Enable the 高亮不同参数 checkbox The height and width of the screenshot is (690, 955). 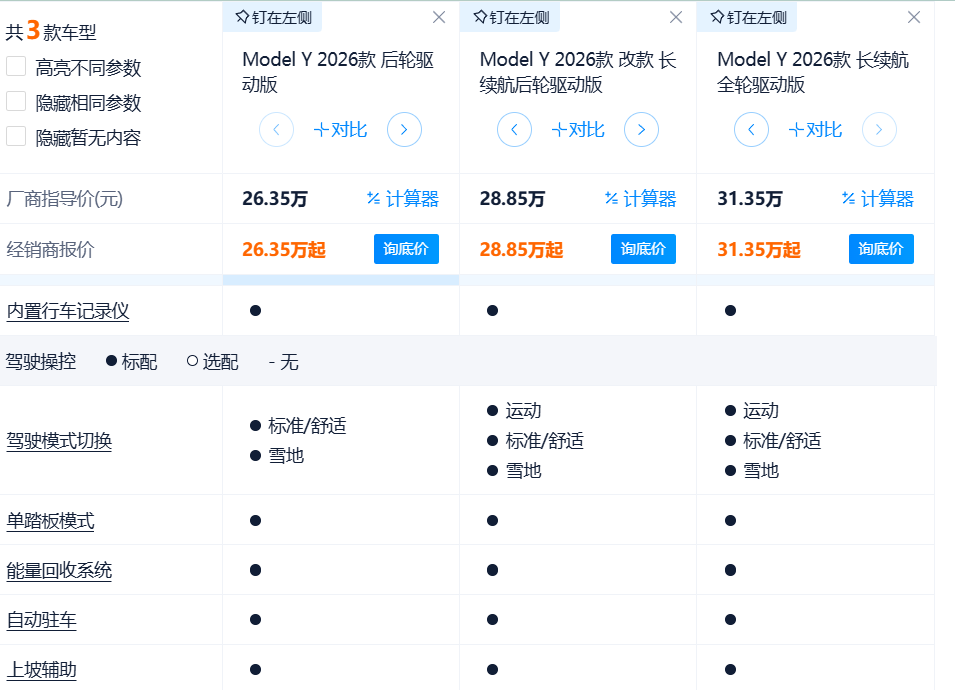coord(16,66)
